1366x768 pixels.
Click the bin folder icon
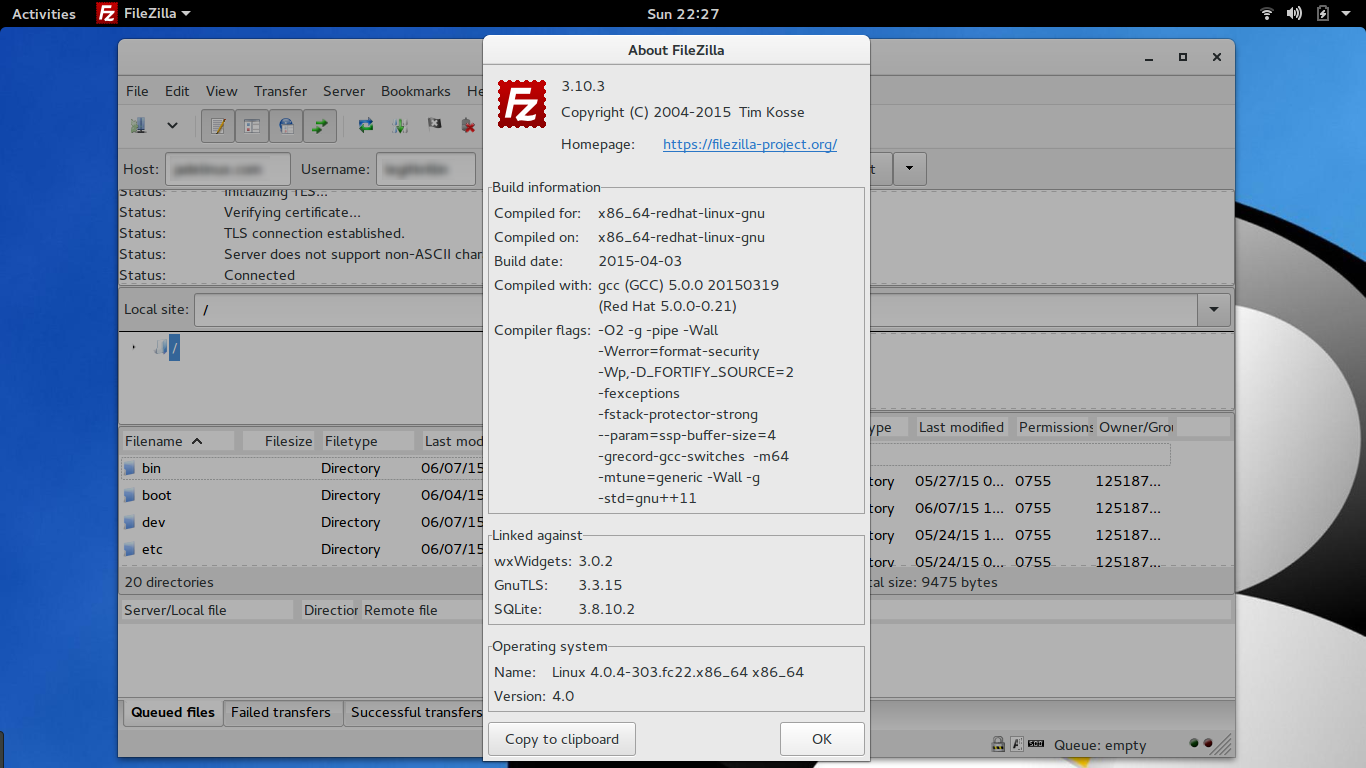[130, 468]
